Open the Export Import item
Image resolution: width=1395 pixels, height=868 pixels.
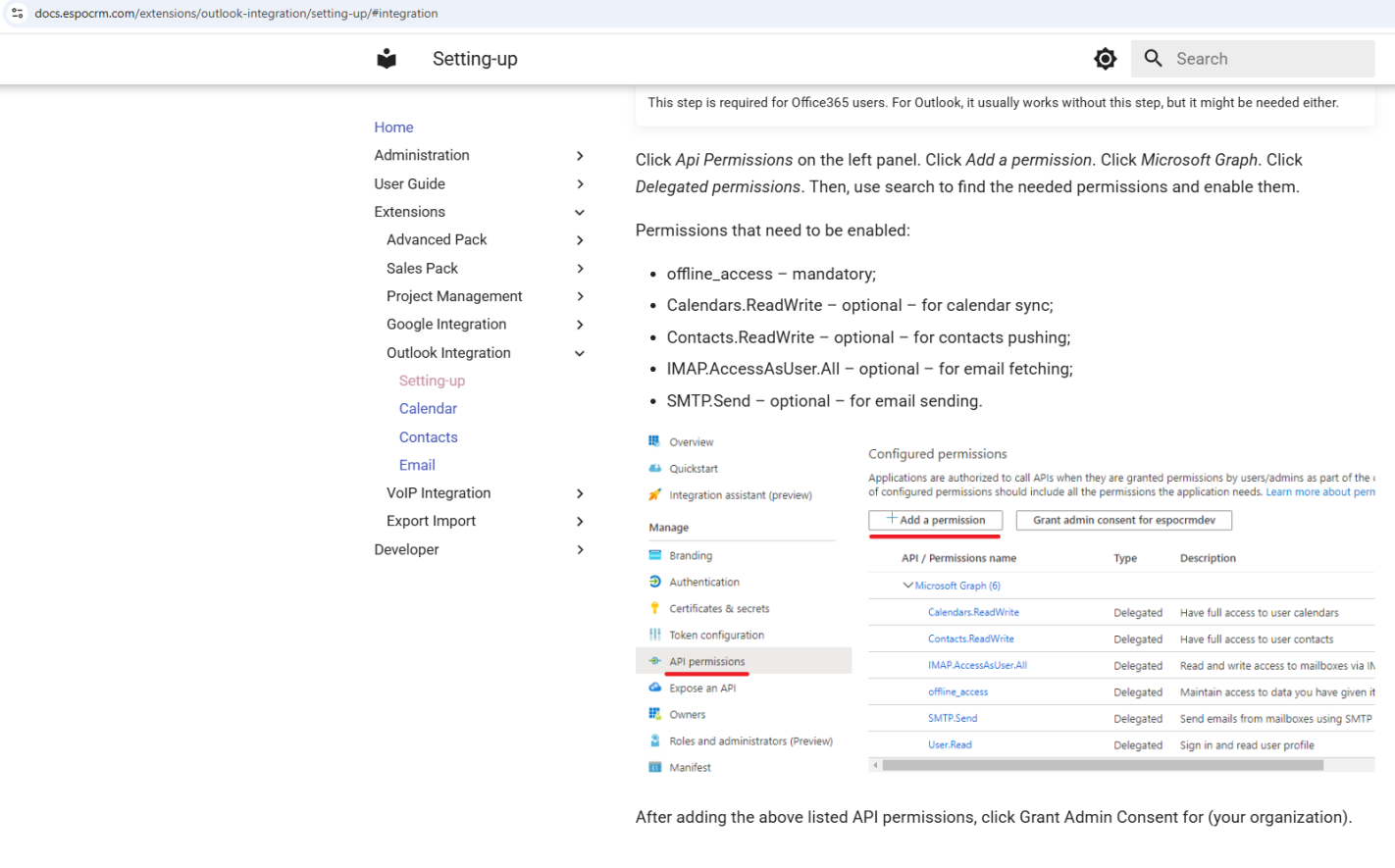coord(431,521)
